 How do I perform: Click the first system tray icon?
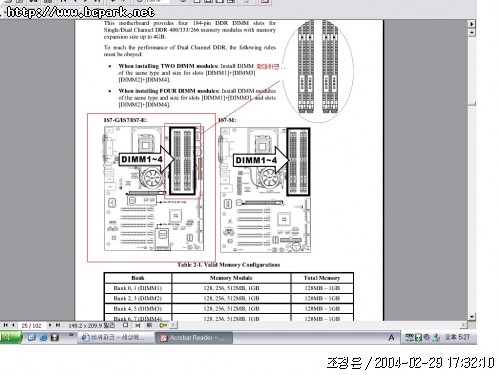pyautogui.click(x=409, y=338)
